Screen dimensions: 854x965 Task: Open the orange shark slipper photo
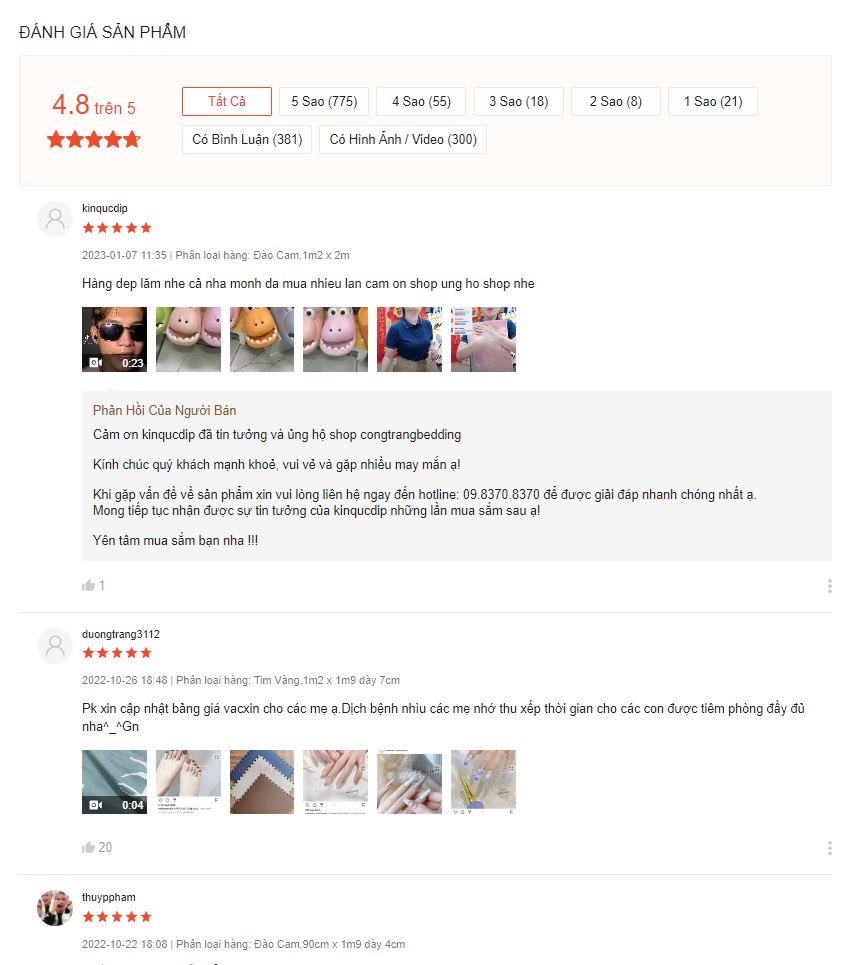point(262,339)
